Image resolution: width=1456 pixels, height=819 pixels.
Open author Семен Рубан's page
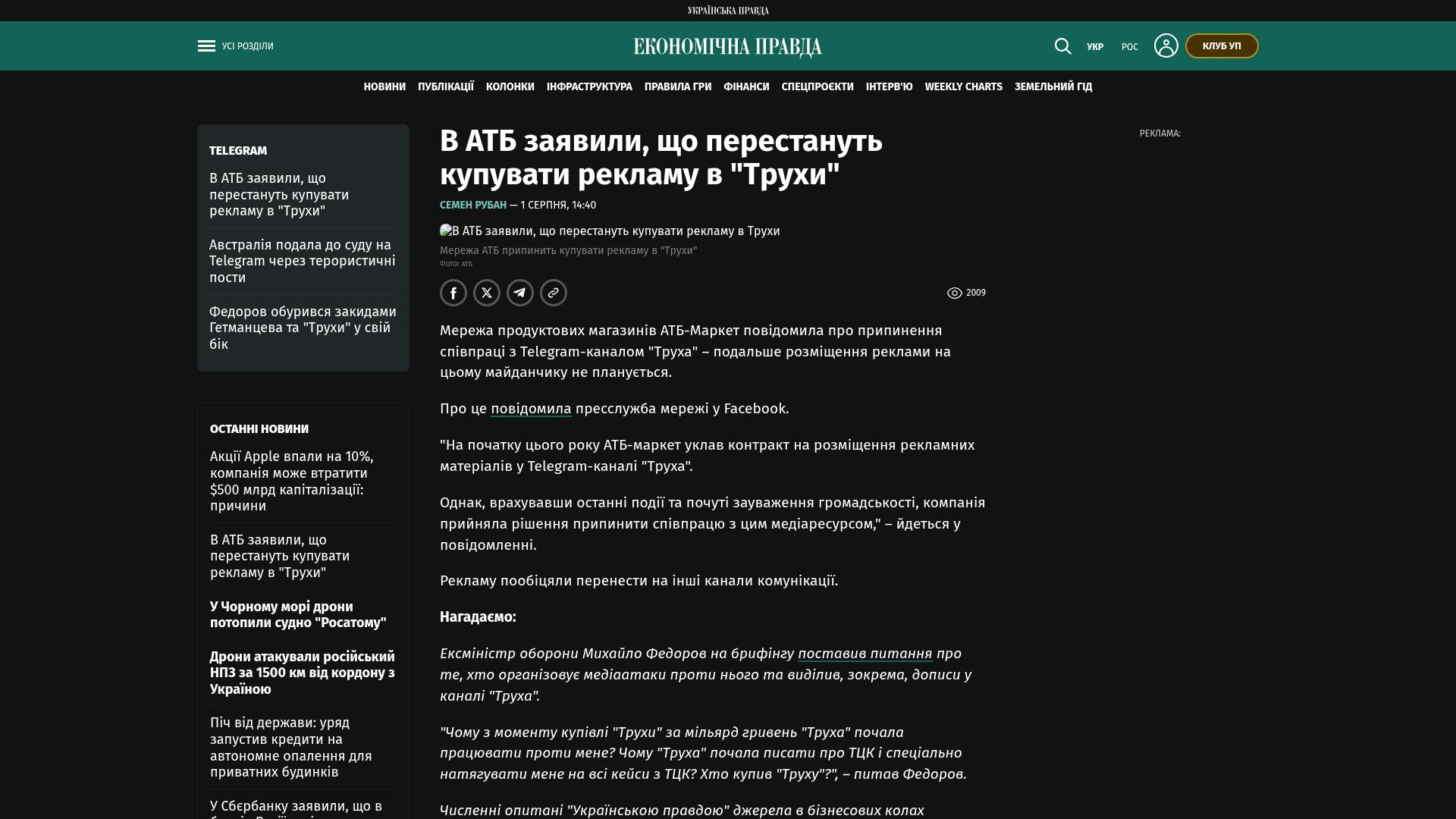click(473, 206)
